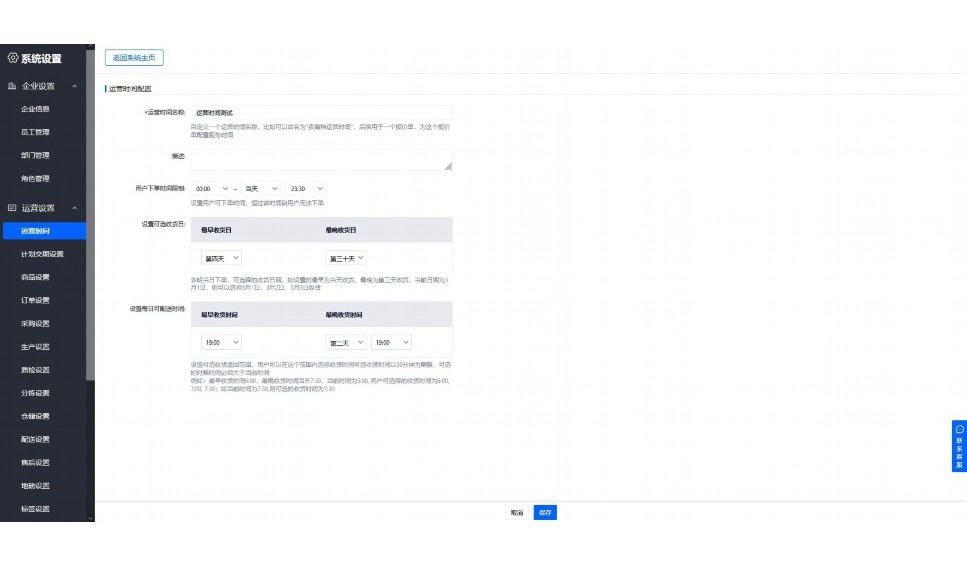Click the 运营设置 section icon

12,208
